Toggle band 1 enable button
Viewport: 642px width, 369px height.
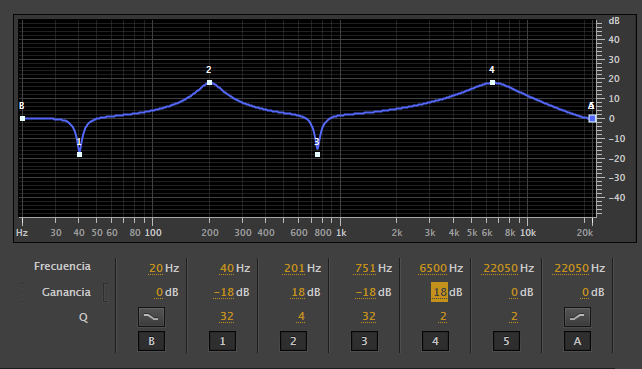coord(222,341)
